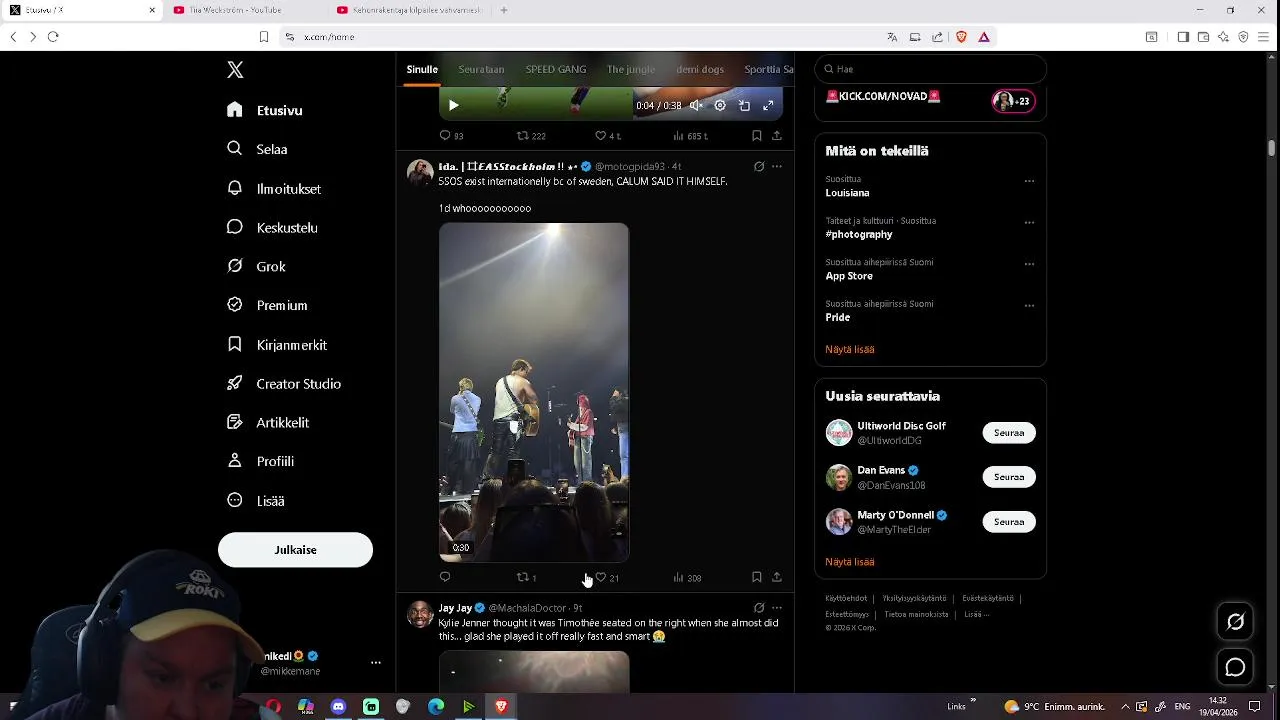This screenshot has width=1280, height=720.
Task: Switch to Seurataan tab
Action: pos(481,69)
